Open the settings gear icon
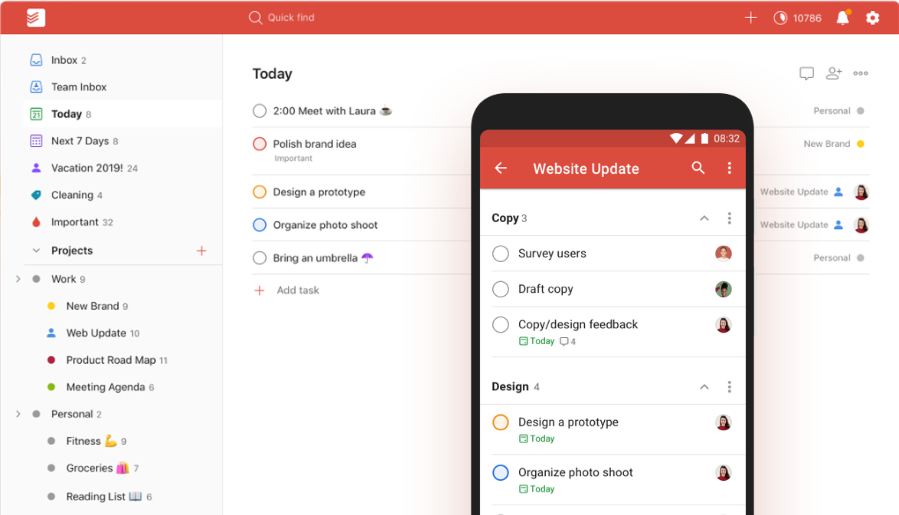The image size is (899, 515). point(872,18)
